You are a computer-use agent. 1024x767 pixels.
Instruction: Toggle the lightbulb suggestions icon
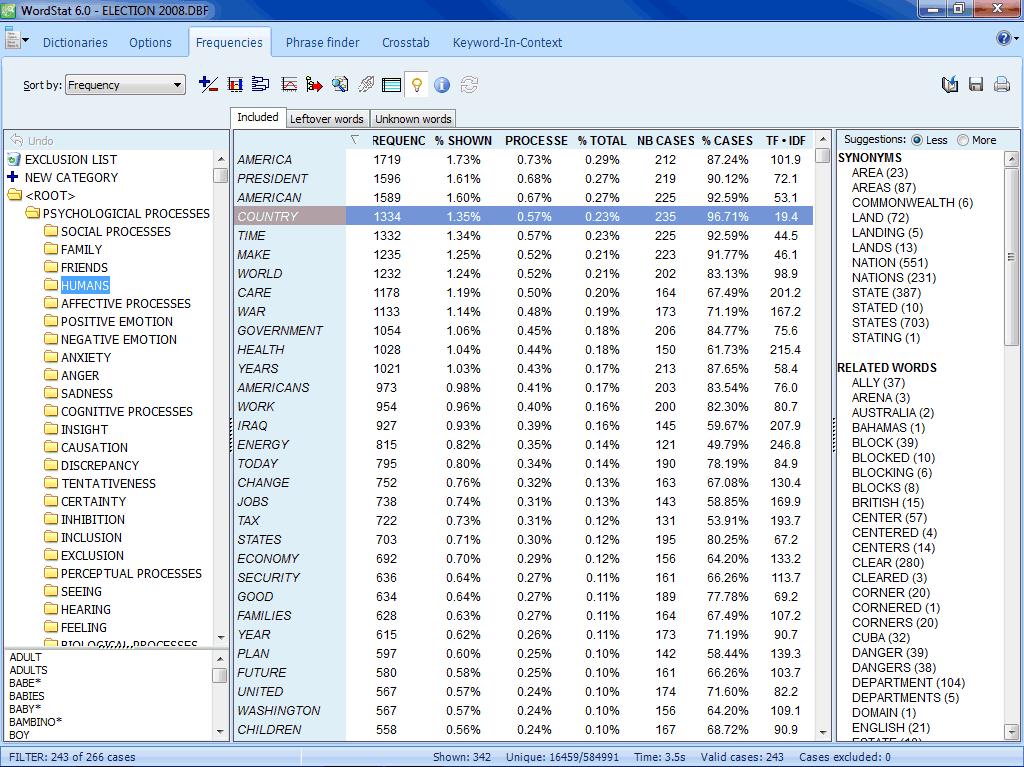coord(417,85)
